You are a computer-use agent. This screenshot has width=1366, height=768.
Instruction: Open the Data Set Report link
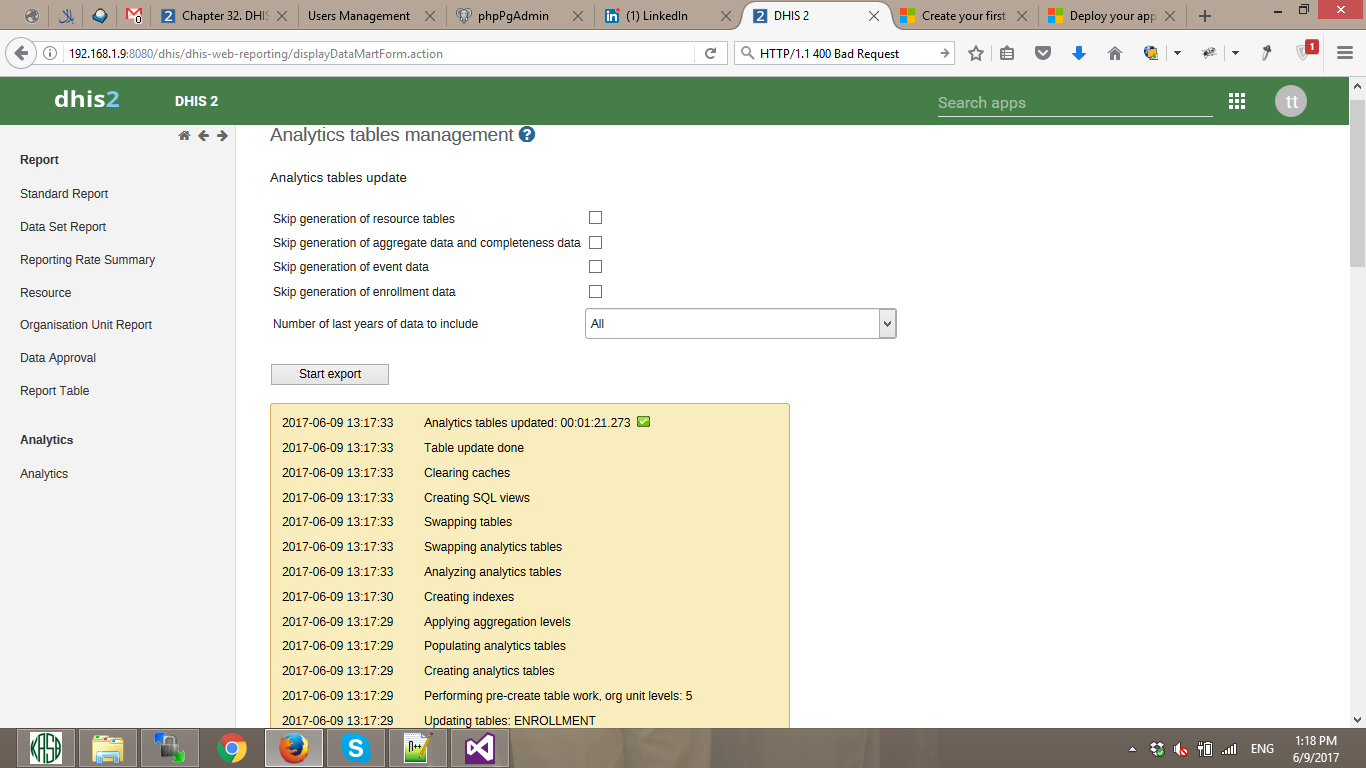tap(63, 227)
